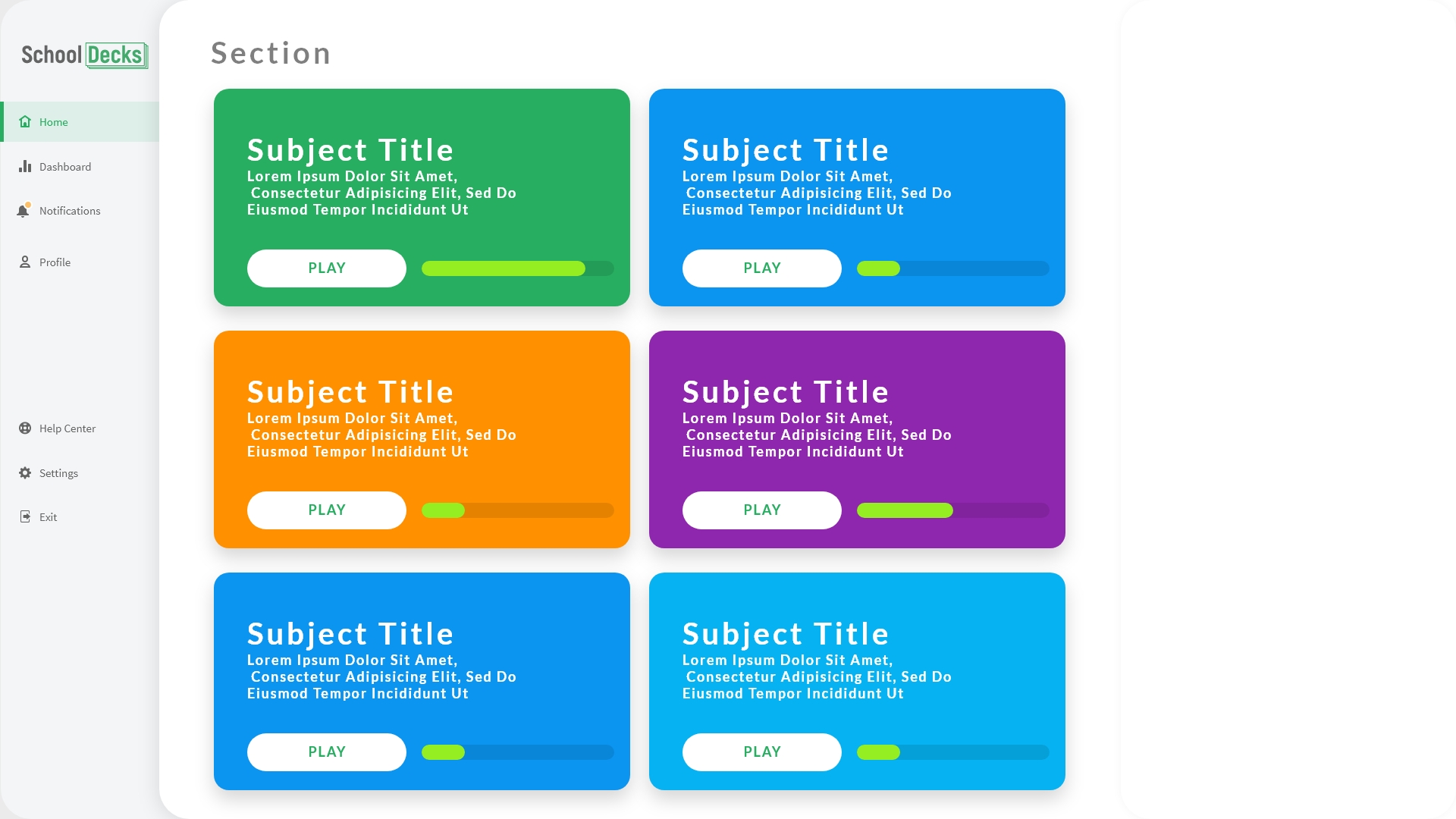Open the Settings menu label
The height and width of the screenshot is (819, 1456).
point(58,473)
